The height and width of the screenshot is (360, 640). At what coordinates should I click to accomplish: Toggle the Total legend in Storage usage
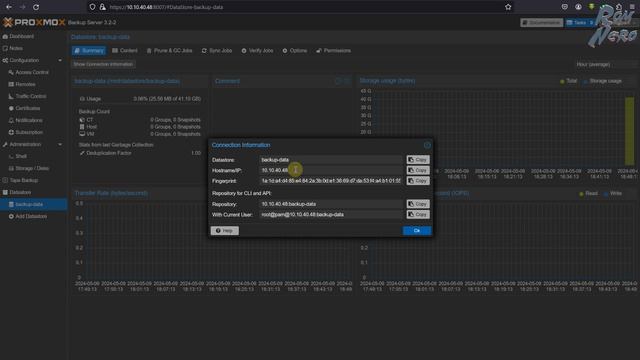click(x=568, y=81)
